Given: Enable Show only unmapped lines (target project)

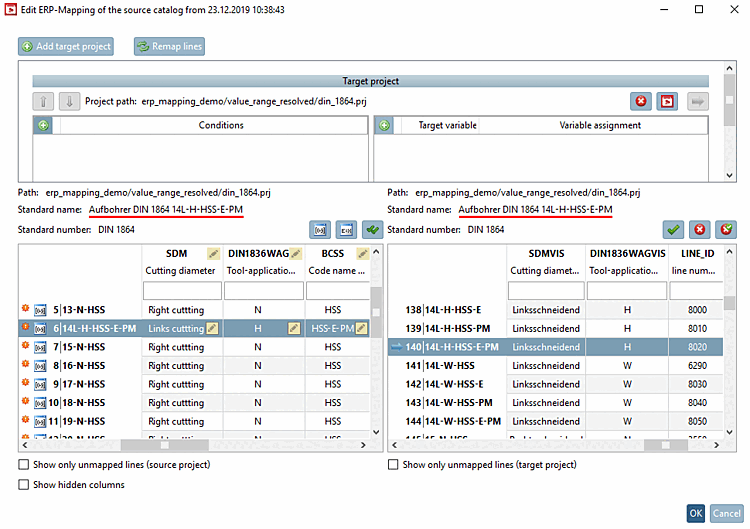Looking at the screenshot, I should (393, 465).
